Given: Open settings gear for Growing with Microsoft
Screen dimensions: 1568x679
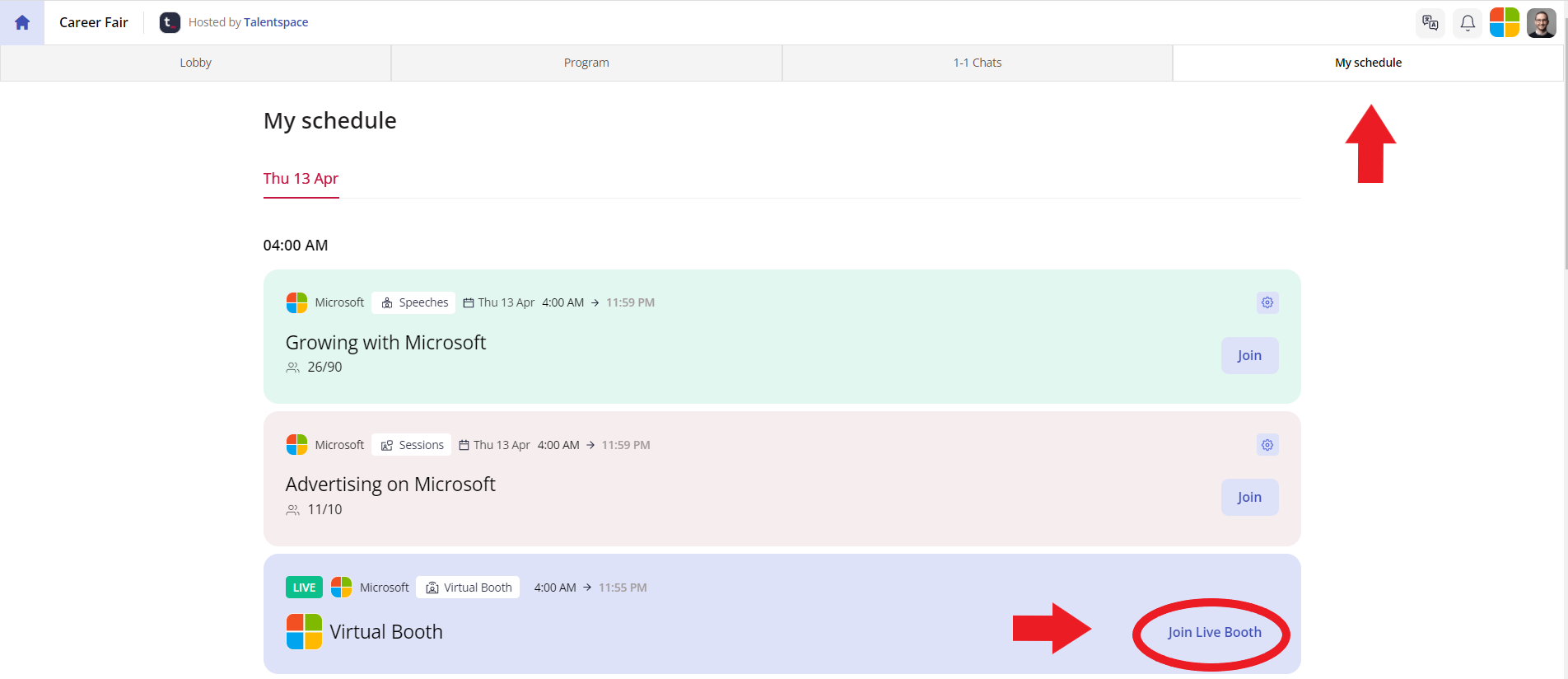Looking at the screenshot, I should coord(1267,302).
